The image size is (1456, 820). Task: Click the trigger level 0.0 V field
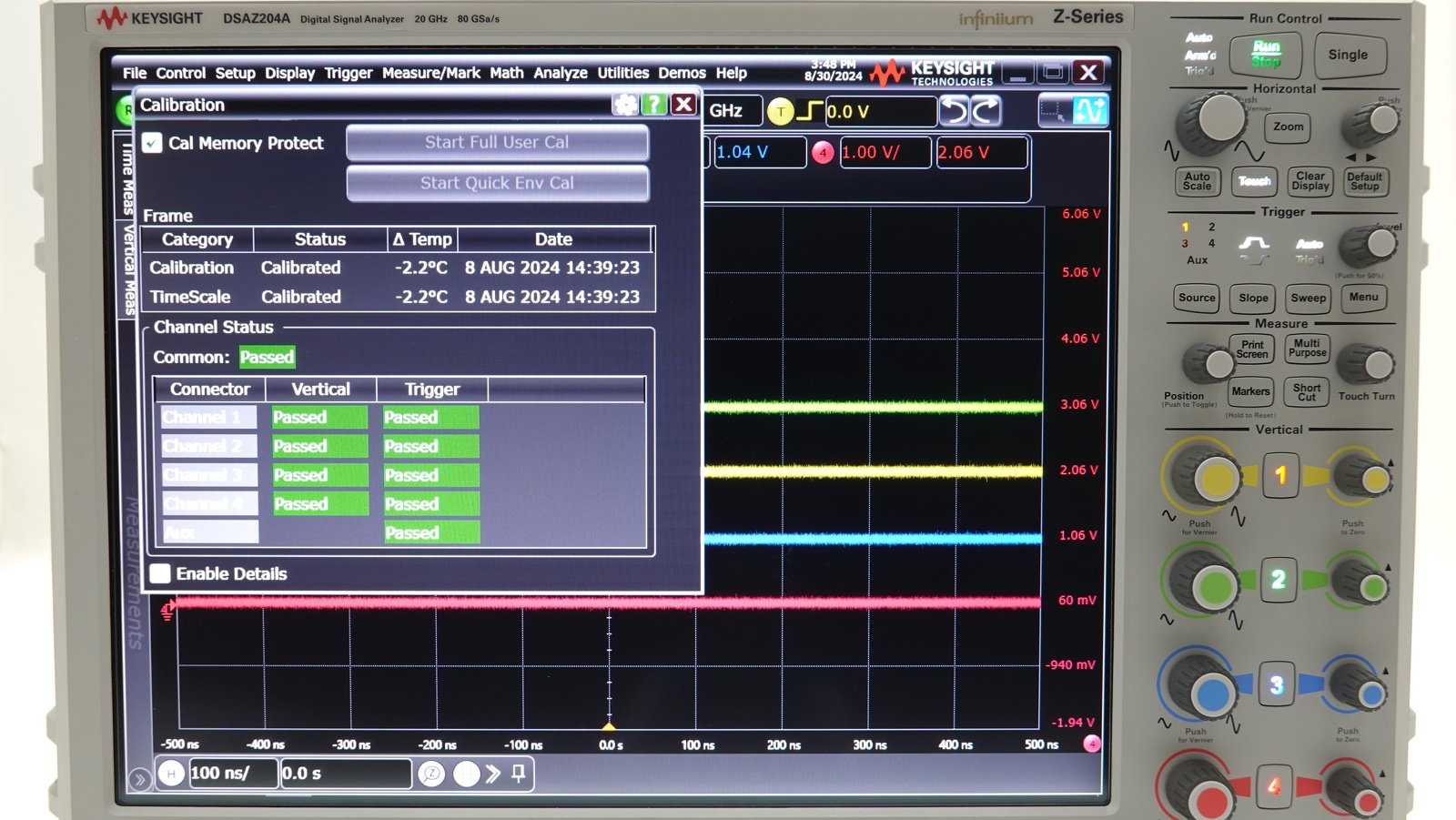coord(880,112)
